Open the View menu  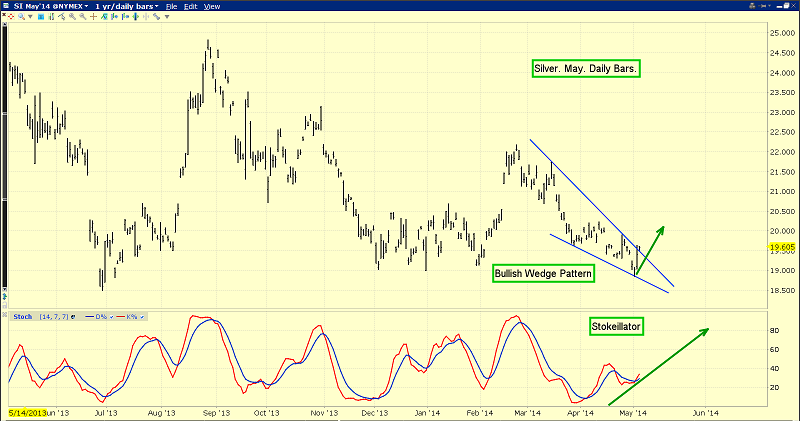[x=211, y=6]
